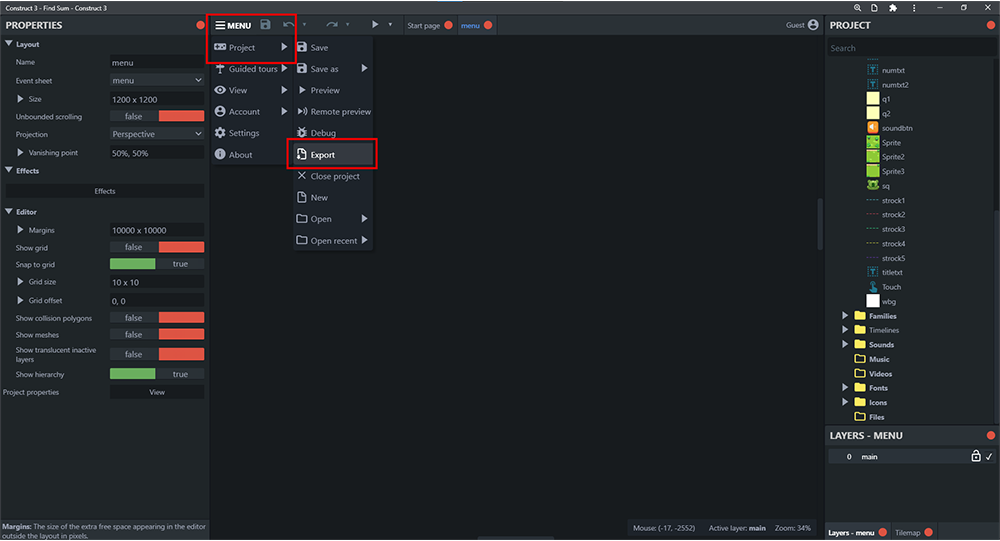The image size is (1000, 541).
Task: Open the Settings menu item
Action: [x=244, y=133]
